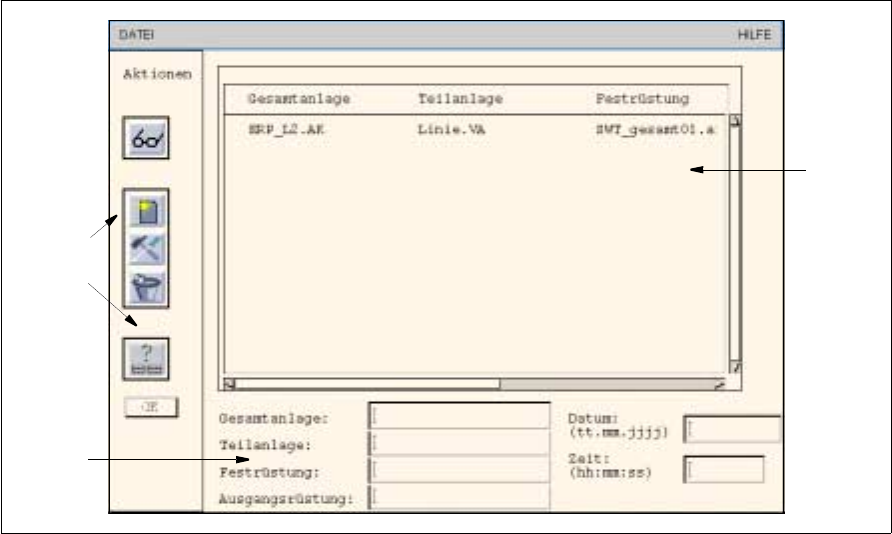892x534 pixels.
Task: Click the vertical scrollbar up arrow
Action: click(x=735, y=121)
